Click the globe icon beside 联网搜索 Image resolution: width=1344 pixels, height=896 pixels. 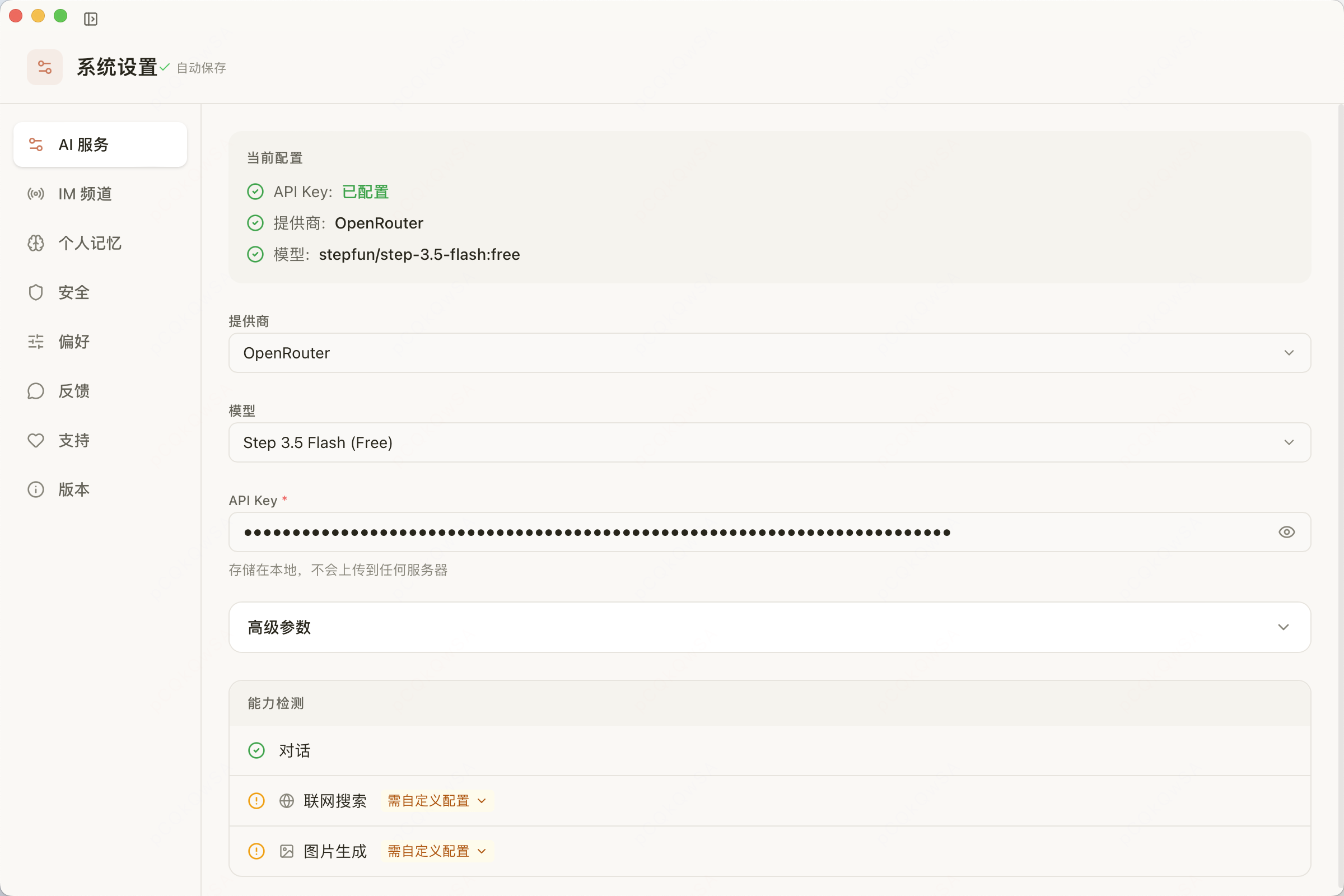tap(286, 801)
